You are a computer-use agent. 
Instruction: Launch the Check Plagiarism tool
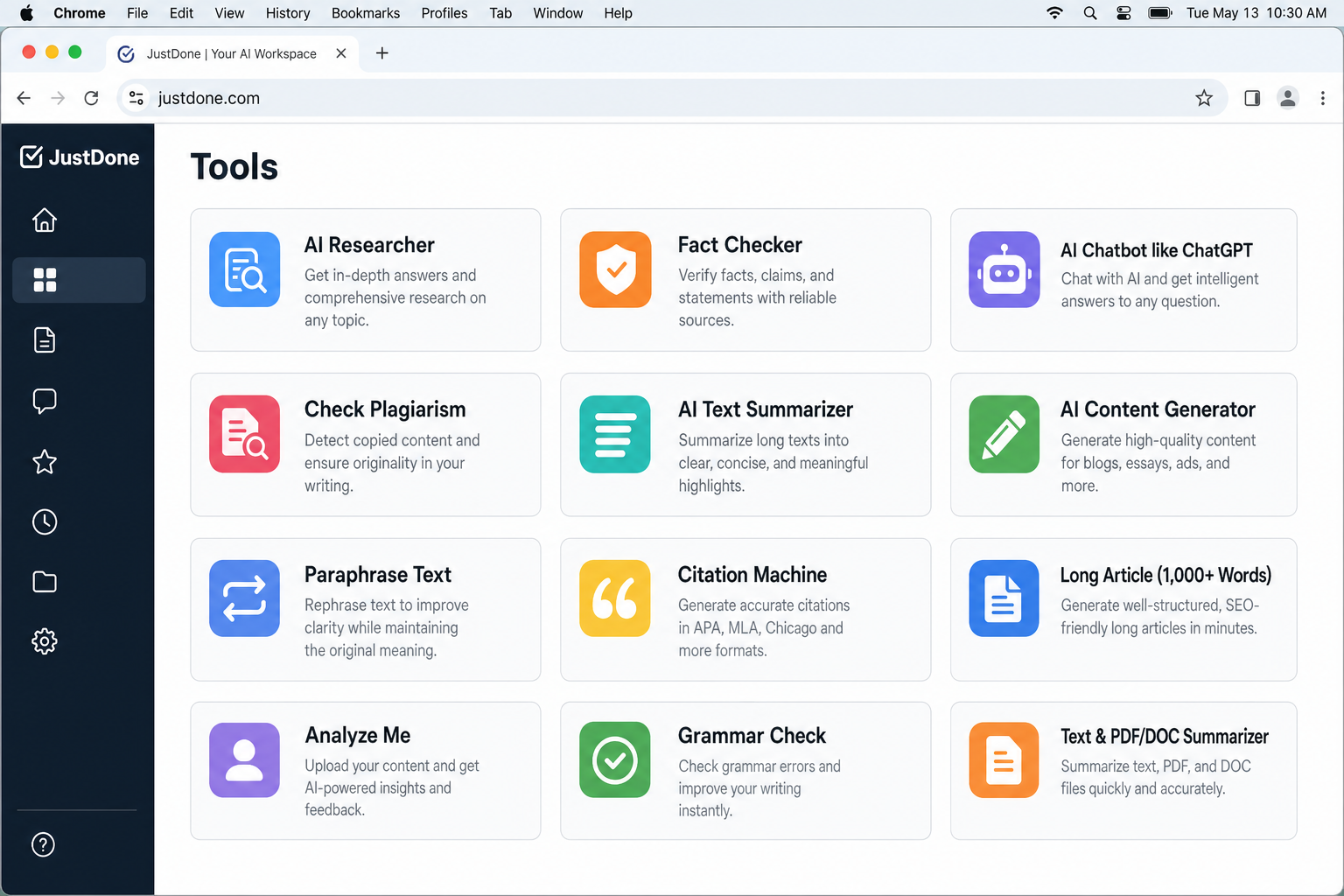[365, 444]
